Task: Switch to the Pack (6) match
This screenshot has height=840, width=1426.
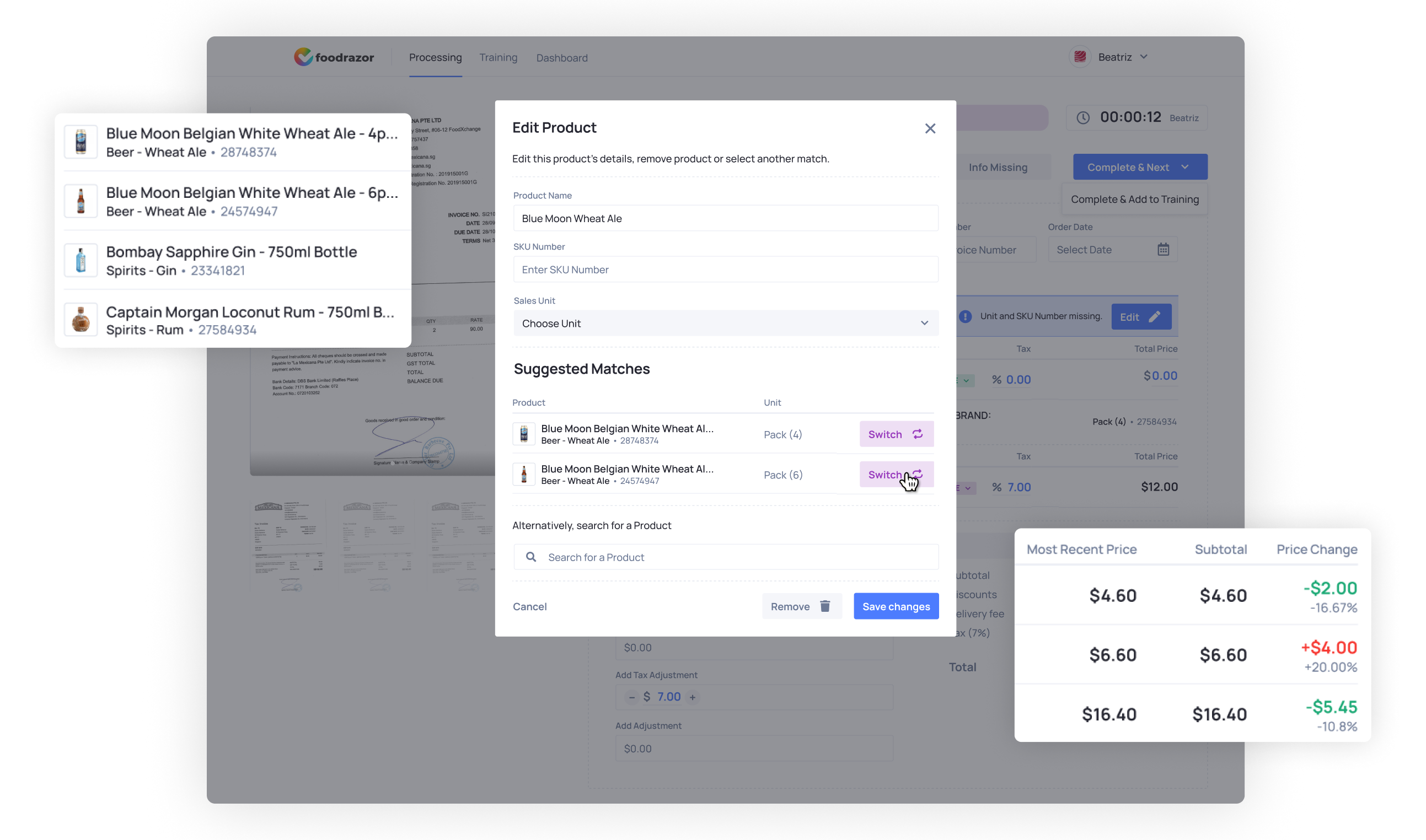Action: (896, 475)
